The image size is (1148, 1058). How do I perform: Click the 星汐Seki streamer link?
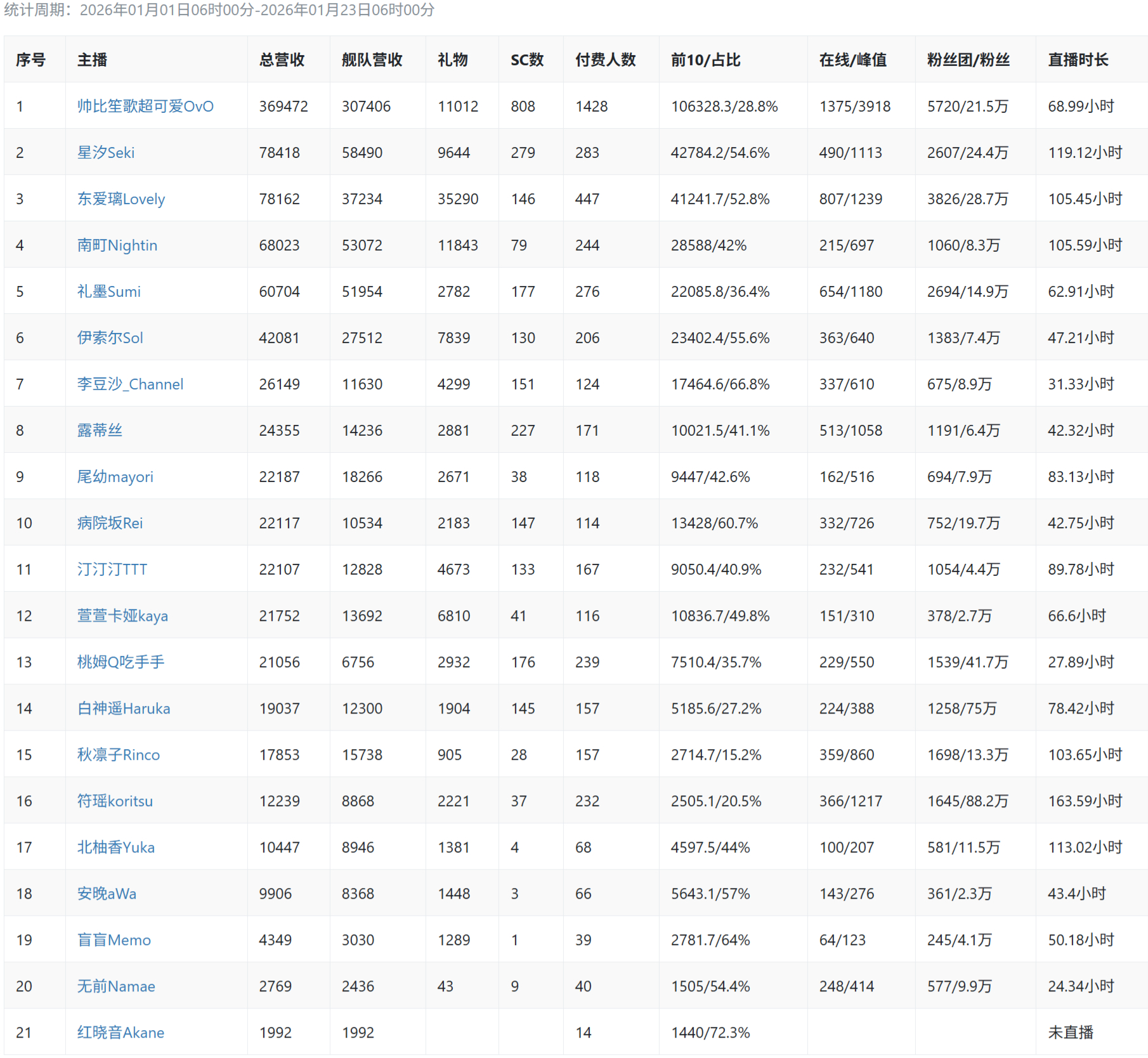coord(106,152)
